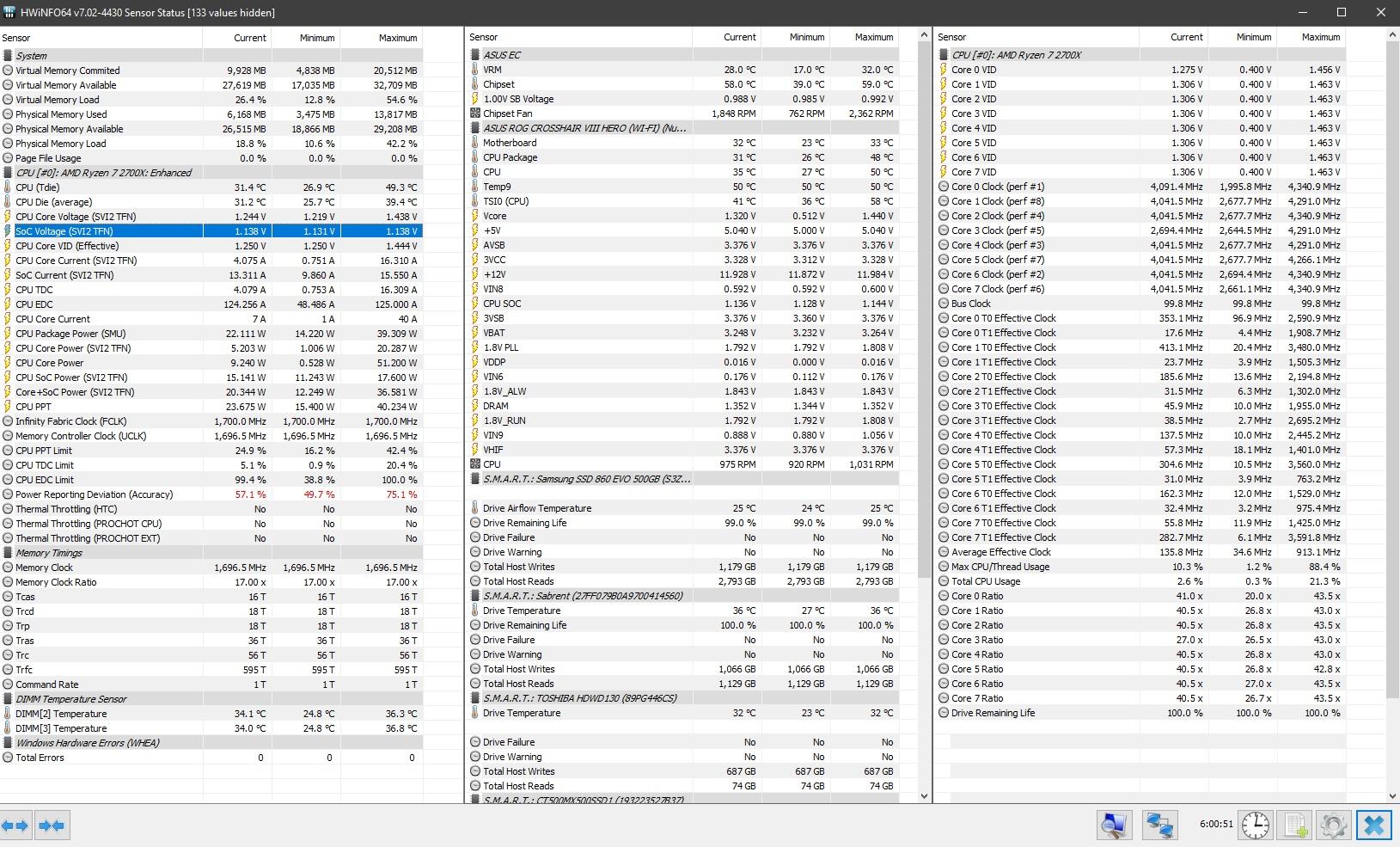
Task: Select the S.M.A.R.T. TOSHIBA HDWD130 group
Action: pyautogui.click(x=683, y=698)
